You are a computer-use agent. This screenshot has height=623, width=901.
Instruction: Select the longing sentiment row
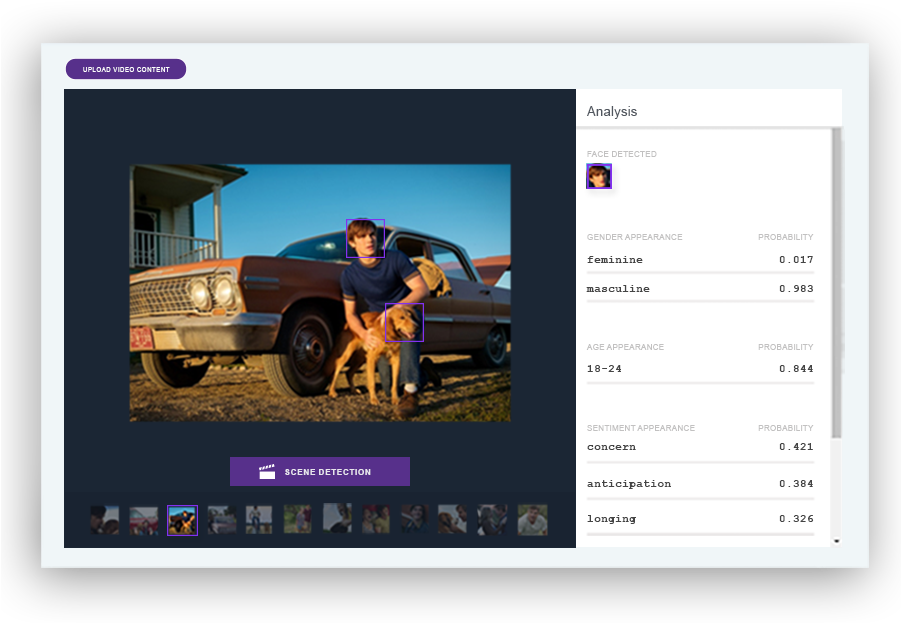(700, 518)
